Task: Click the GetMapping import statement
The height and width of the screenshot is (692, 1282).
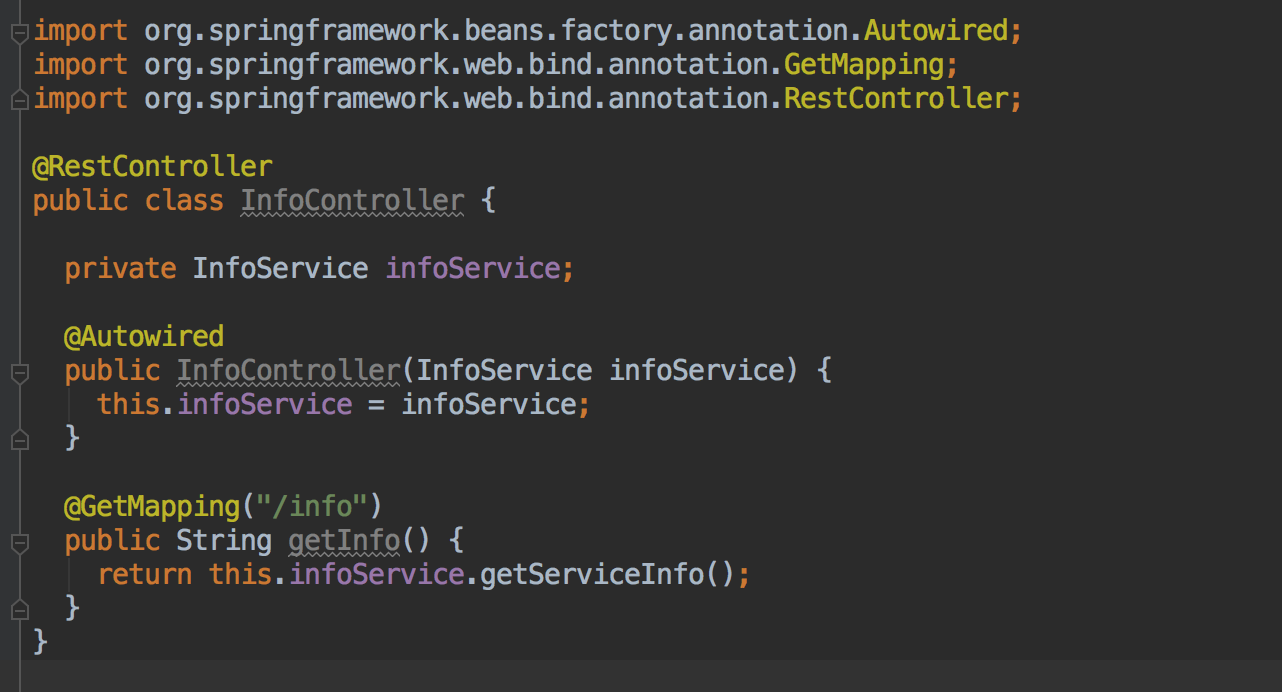Action: [x=495, y=64]
